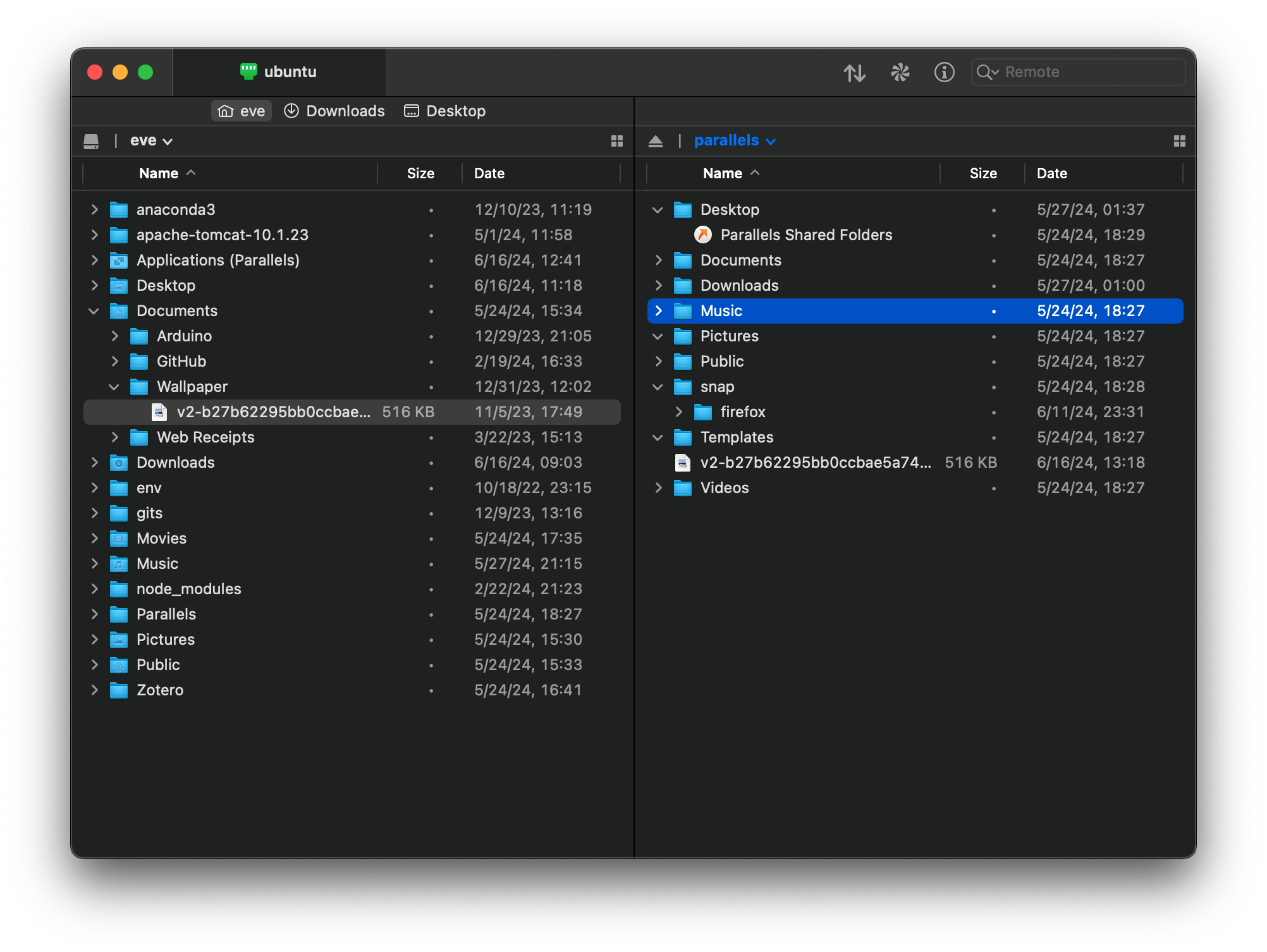This screenshot has height=952, width=1267.
Task: Select the env folder
Action: point(352,488)
